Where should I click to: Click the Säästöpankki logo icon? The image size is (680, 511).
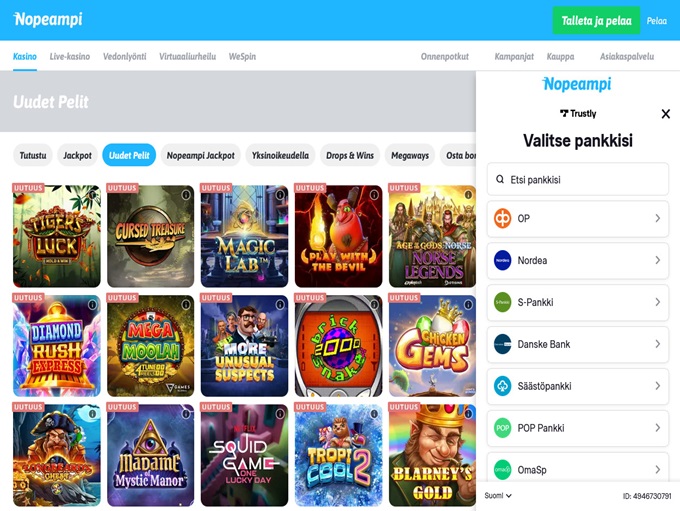coord(503,386)
